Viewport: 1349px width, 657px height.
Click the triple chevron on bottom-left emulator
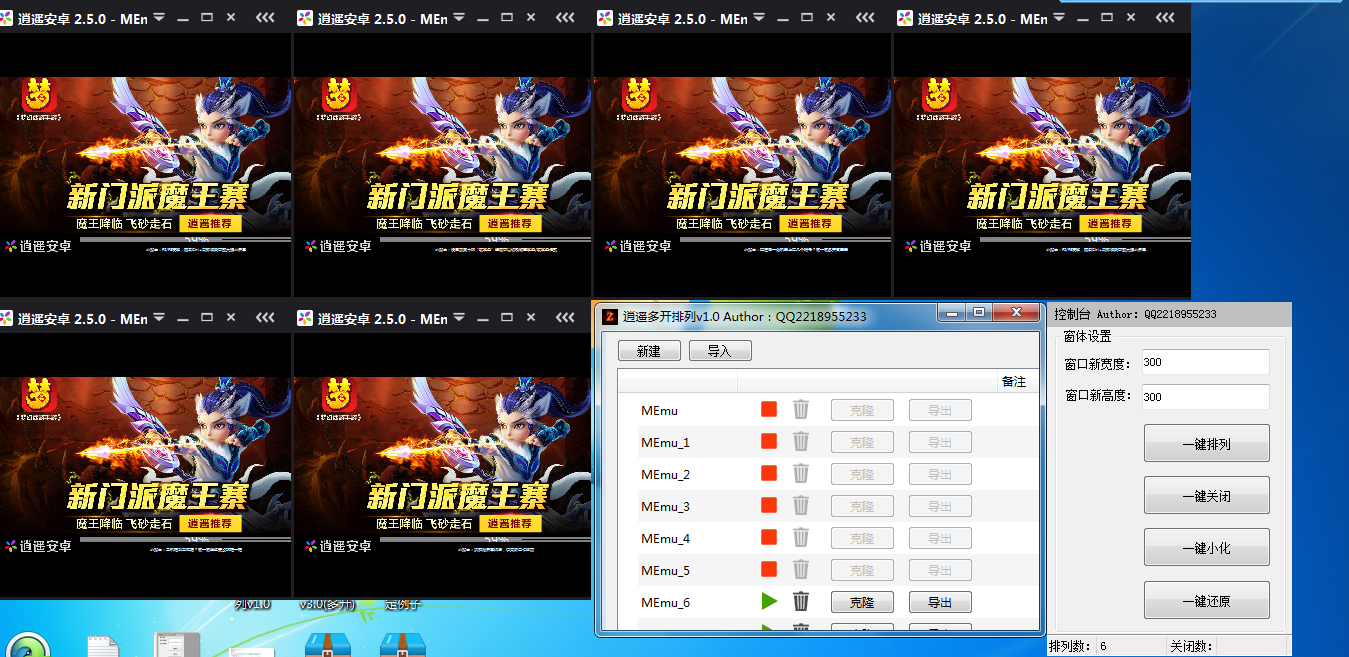click(265, 318)
